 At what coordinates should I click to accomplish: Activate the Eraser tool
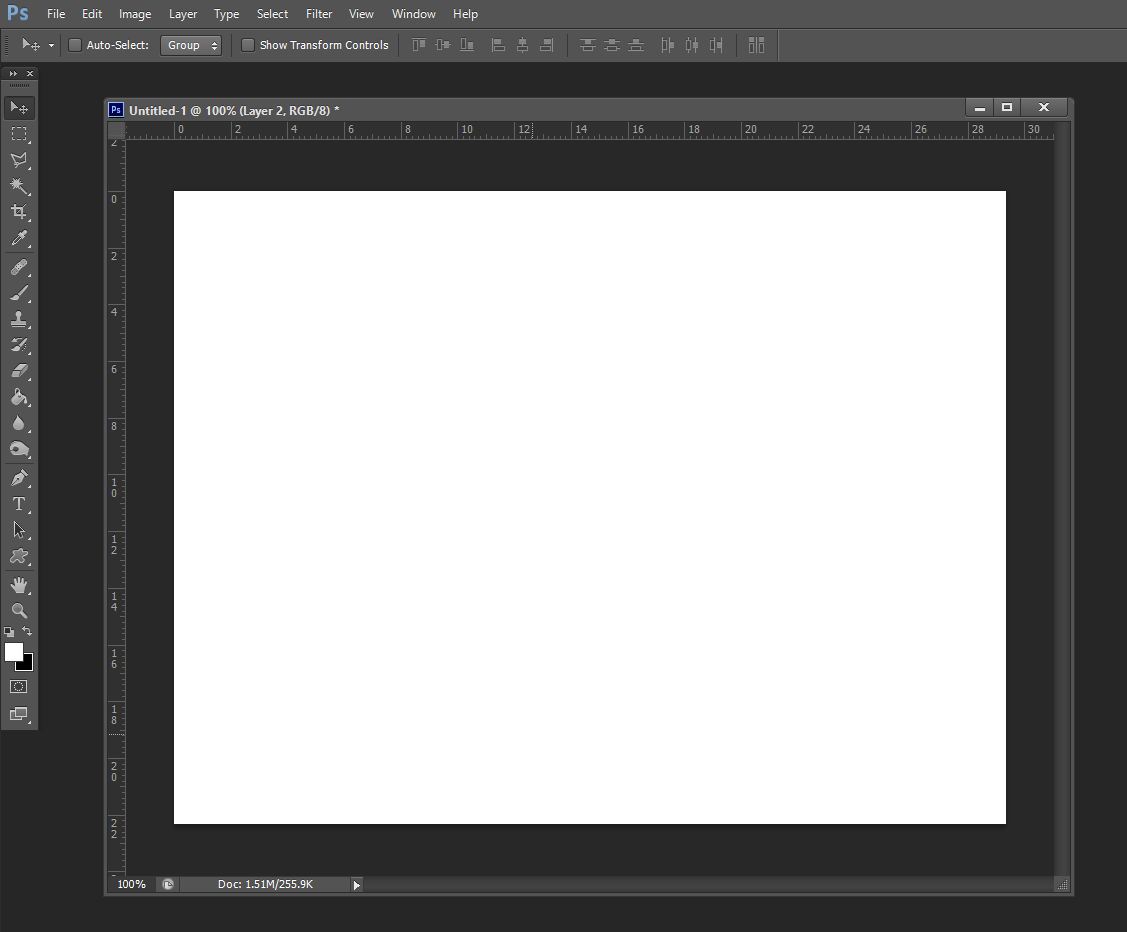(x=19, y=371)
